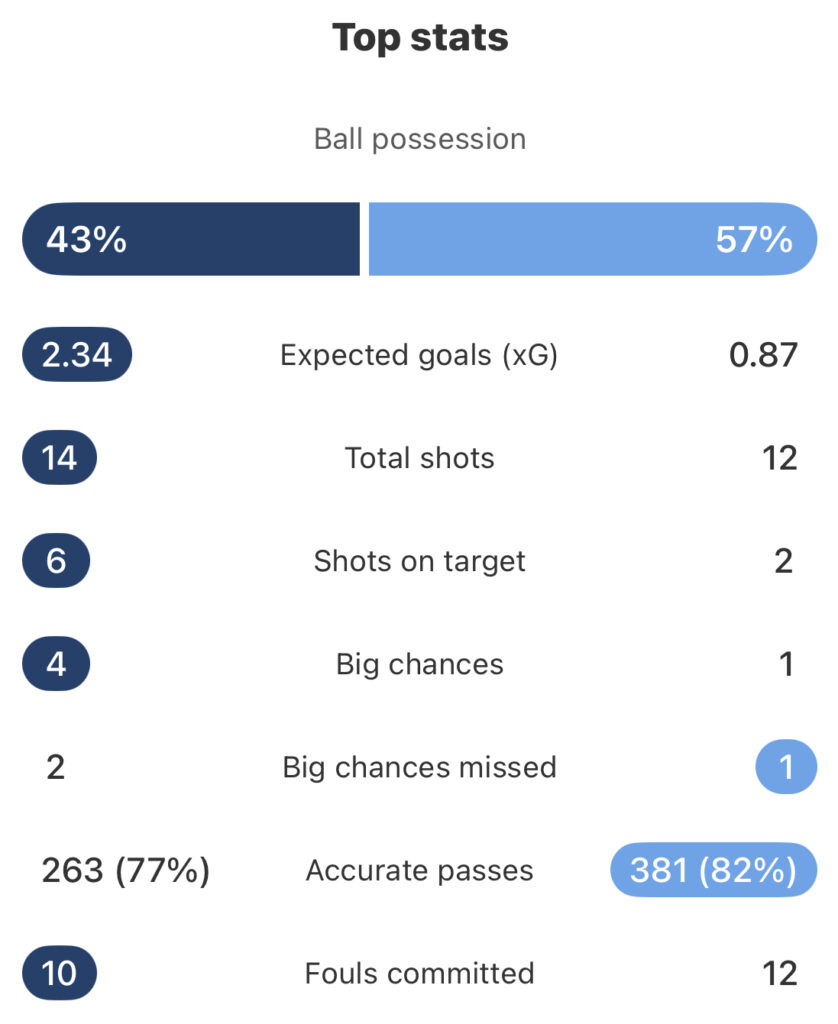Screen dimensions: 838x1024
Task: Select the Shots on target label
Action: (419, 562)
